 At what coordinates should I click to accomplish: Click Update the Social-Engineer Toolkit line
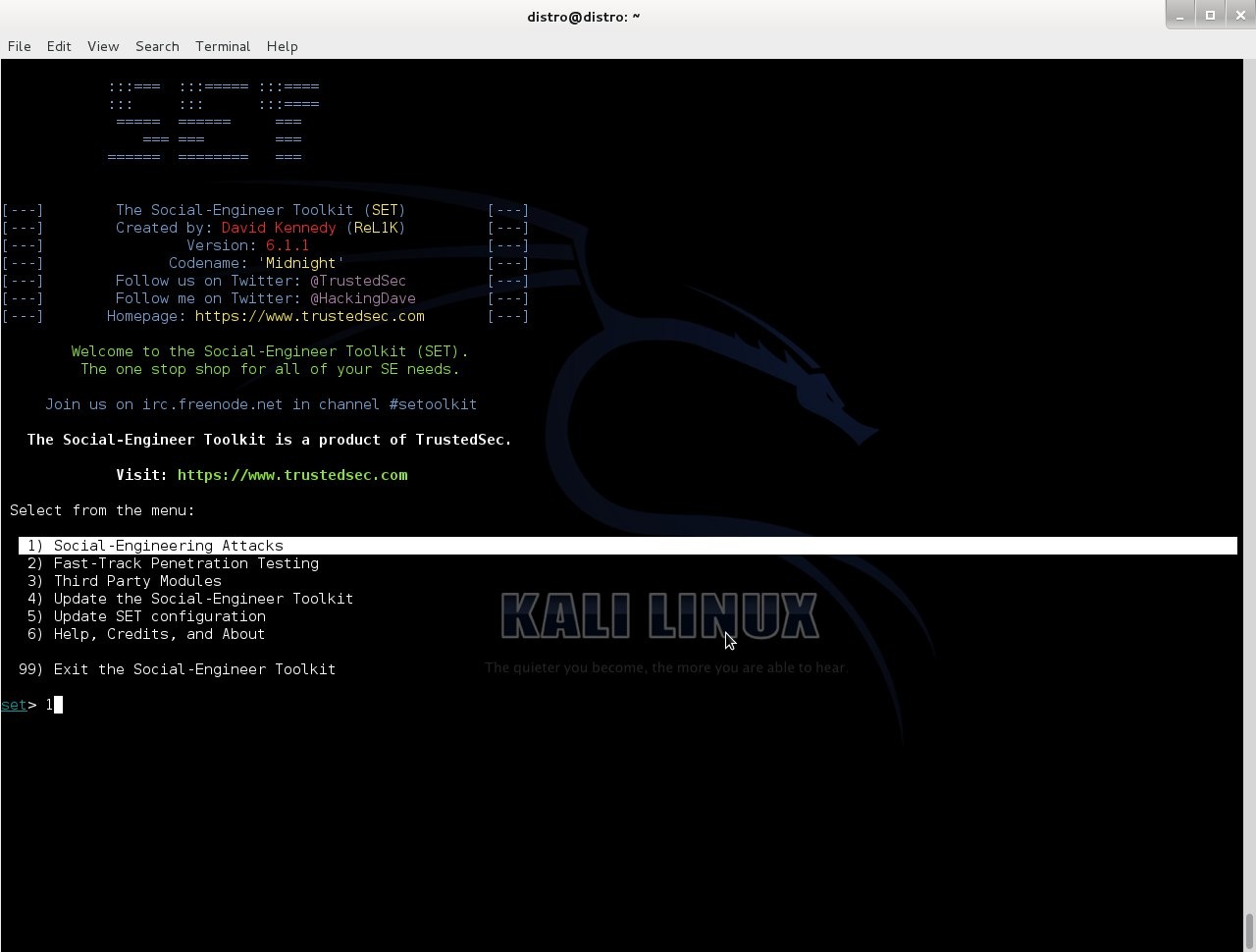tap(190, 599)
